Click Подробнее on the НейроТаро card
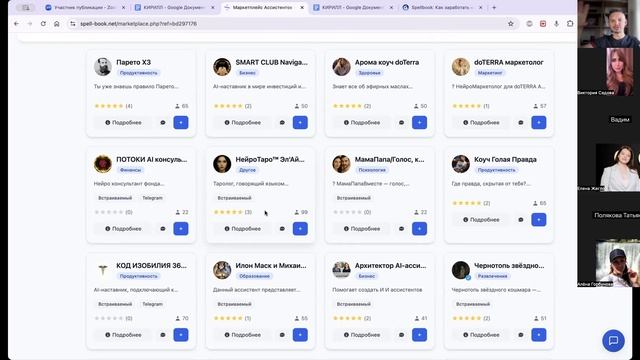Viewport: 640px width, 360px height. 242,229
